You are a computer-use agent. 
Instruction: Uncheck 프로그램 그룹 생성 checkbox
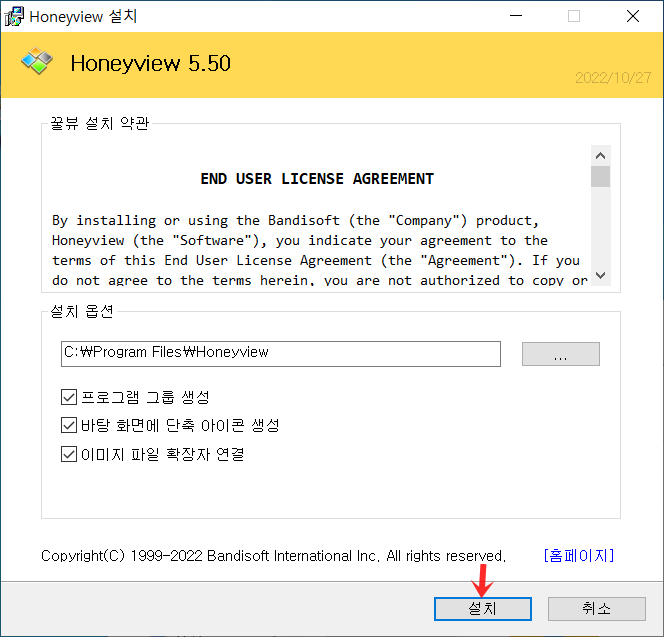(69, 397)
